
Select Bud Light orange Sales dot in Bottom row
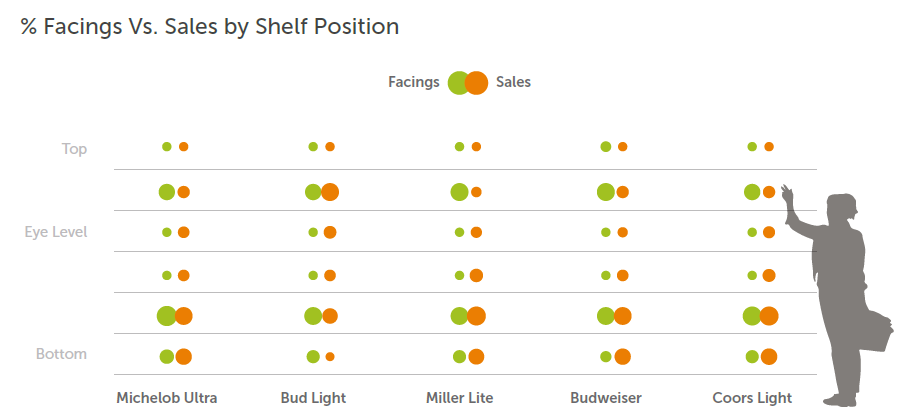coord(330,356)
